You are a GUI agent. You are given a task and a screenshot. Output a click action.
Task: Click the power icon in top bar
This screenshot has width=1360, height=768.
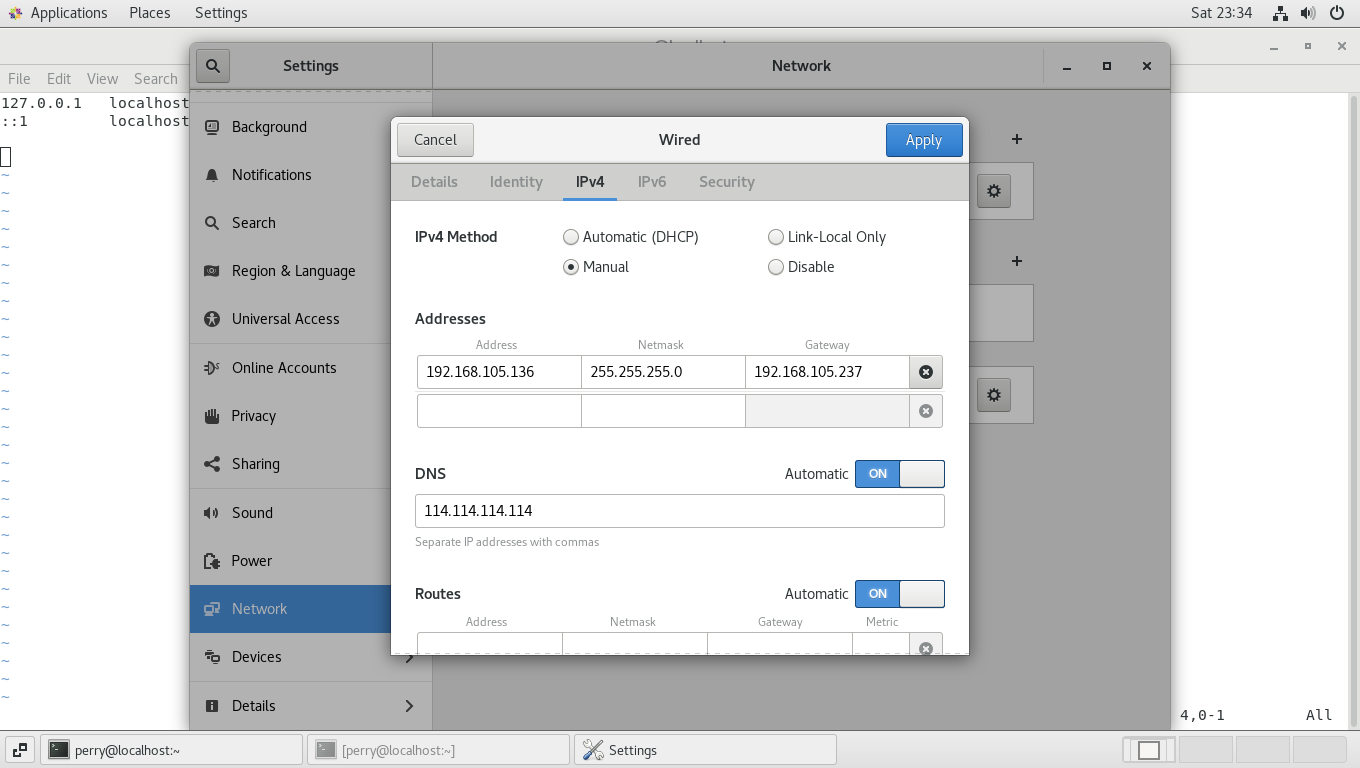point(1337,13)
